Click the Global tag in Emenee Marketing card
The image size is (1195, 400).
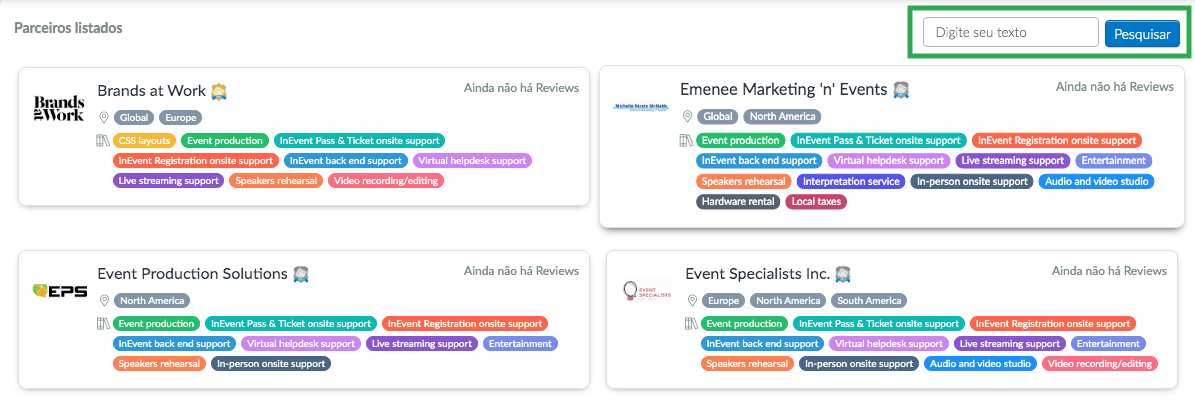click(718, 117)
